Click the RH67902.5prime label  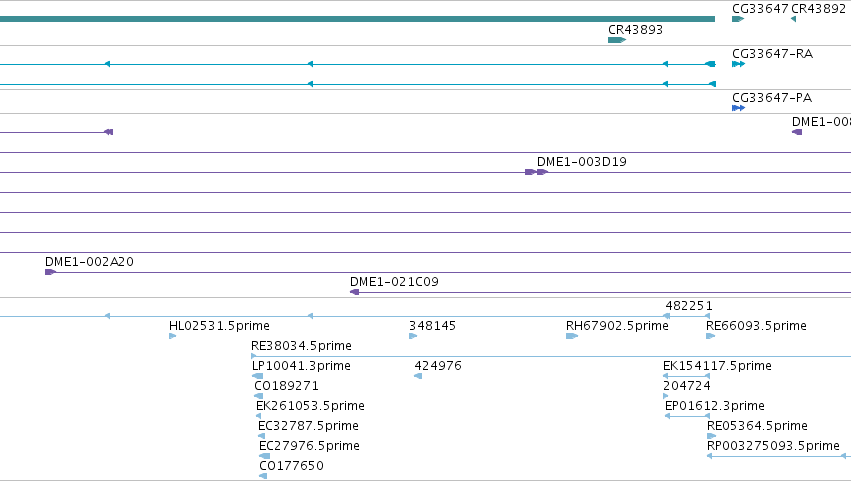617,326
